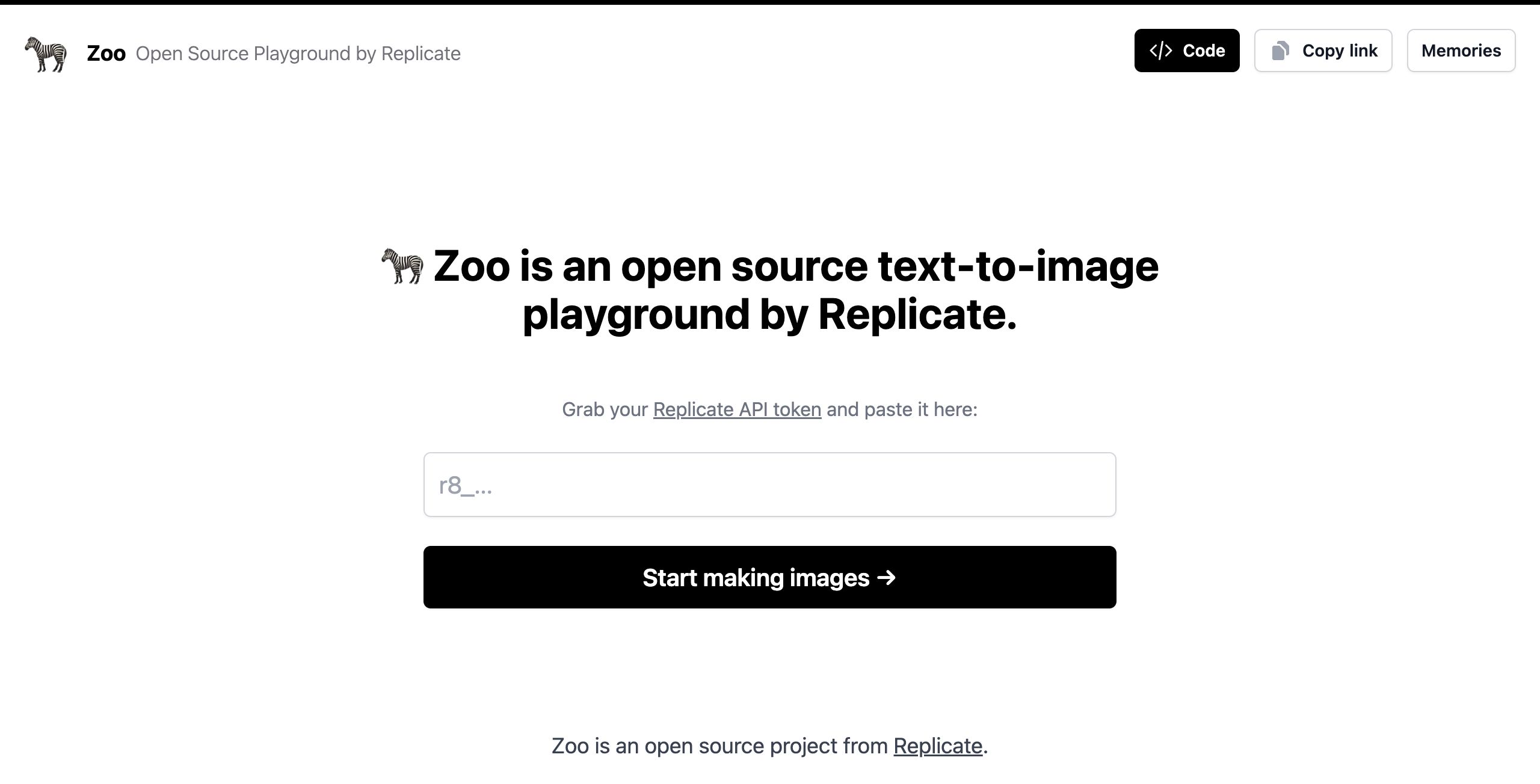Select the zebra favicon next to Zoo title

(46, 53)
